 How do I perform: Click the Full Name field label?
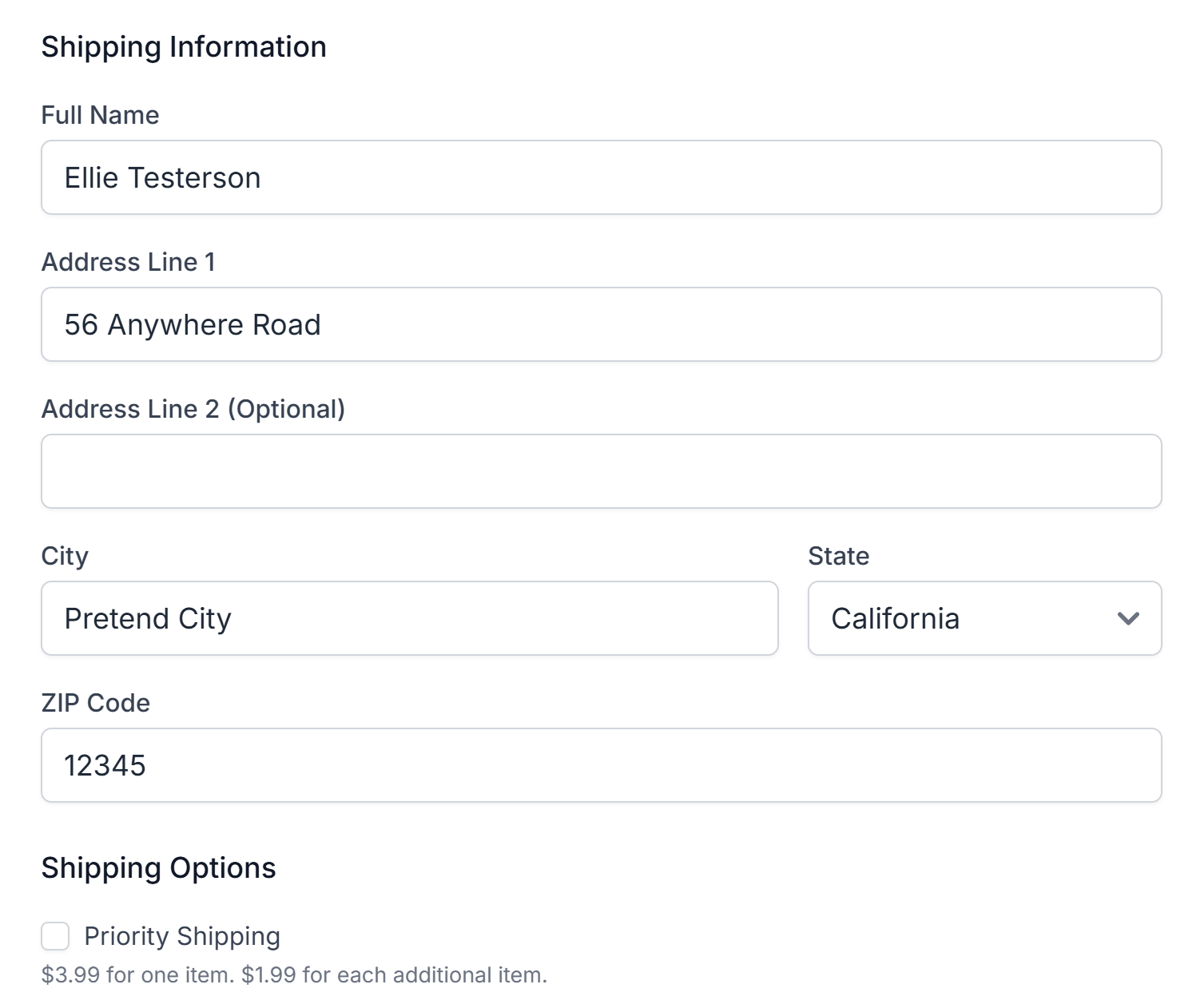(100, 115)
